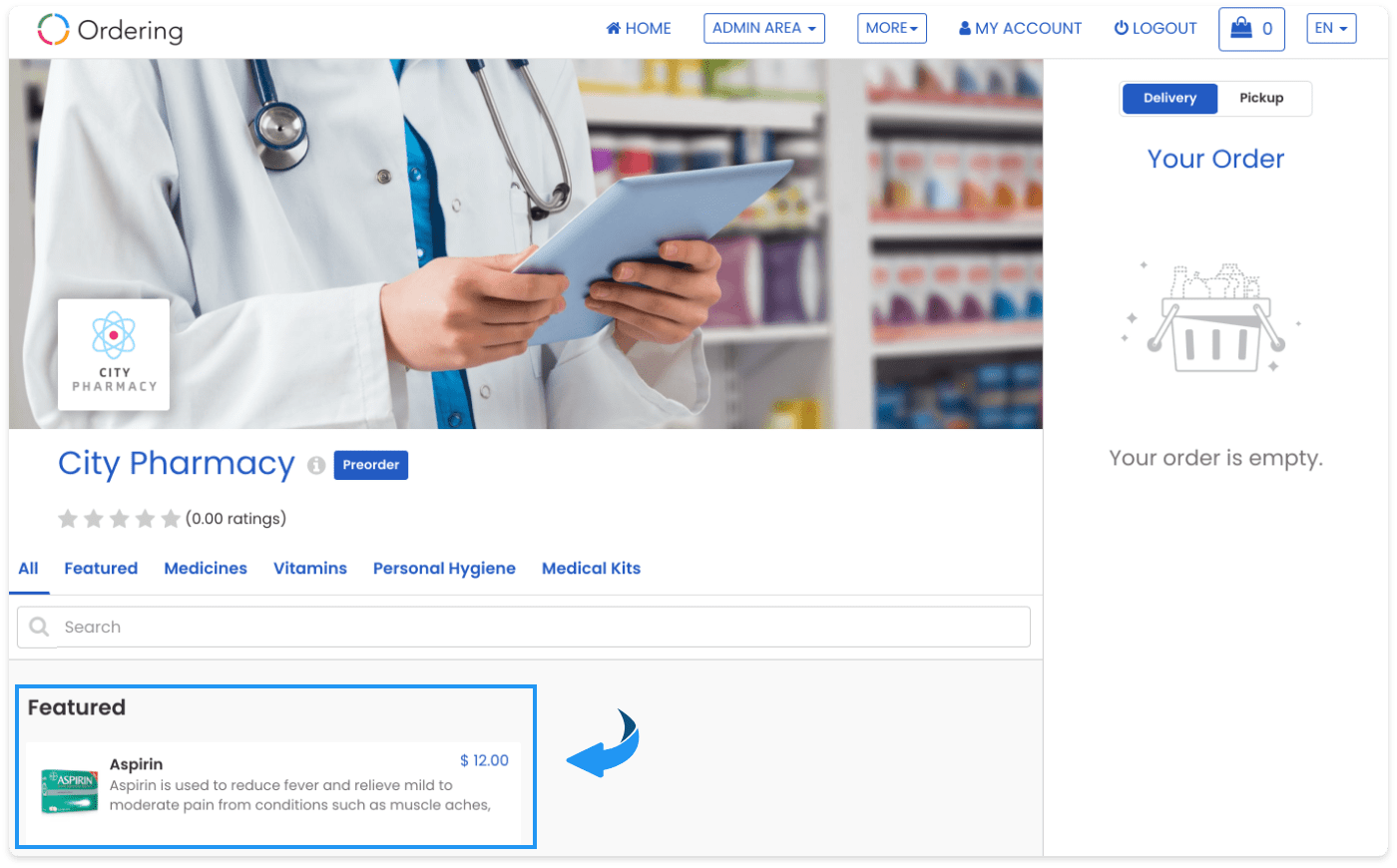Click the rating stars row
This screenshot has width=1397, height=868.
pyautogui.click(x=119, y=518)
